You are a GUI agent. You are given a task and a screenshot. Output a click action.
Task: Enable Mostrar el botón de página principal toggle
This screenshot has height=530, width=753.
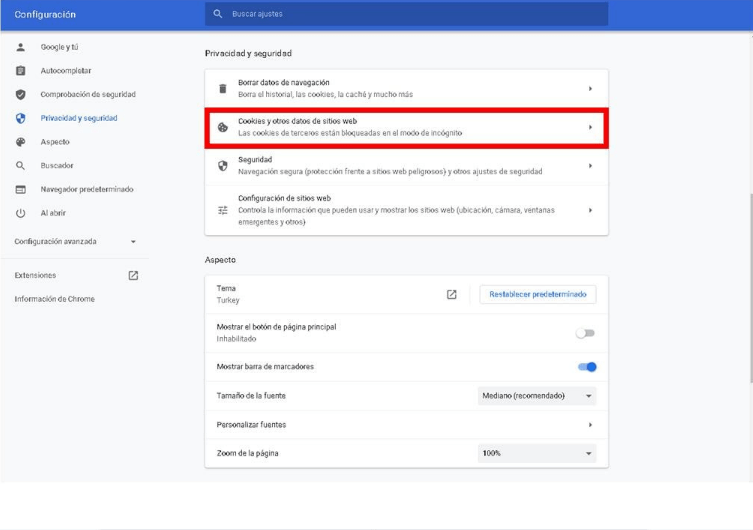(586, 333)
